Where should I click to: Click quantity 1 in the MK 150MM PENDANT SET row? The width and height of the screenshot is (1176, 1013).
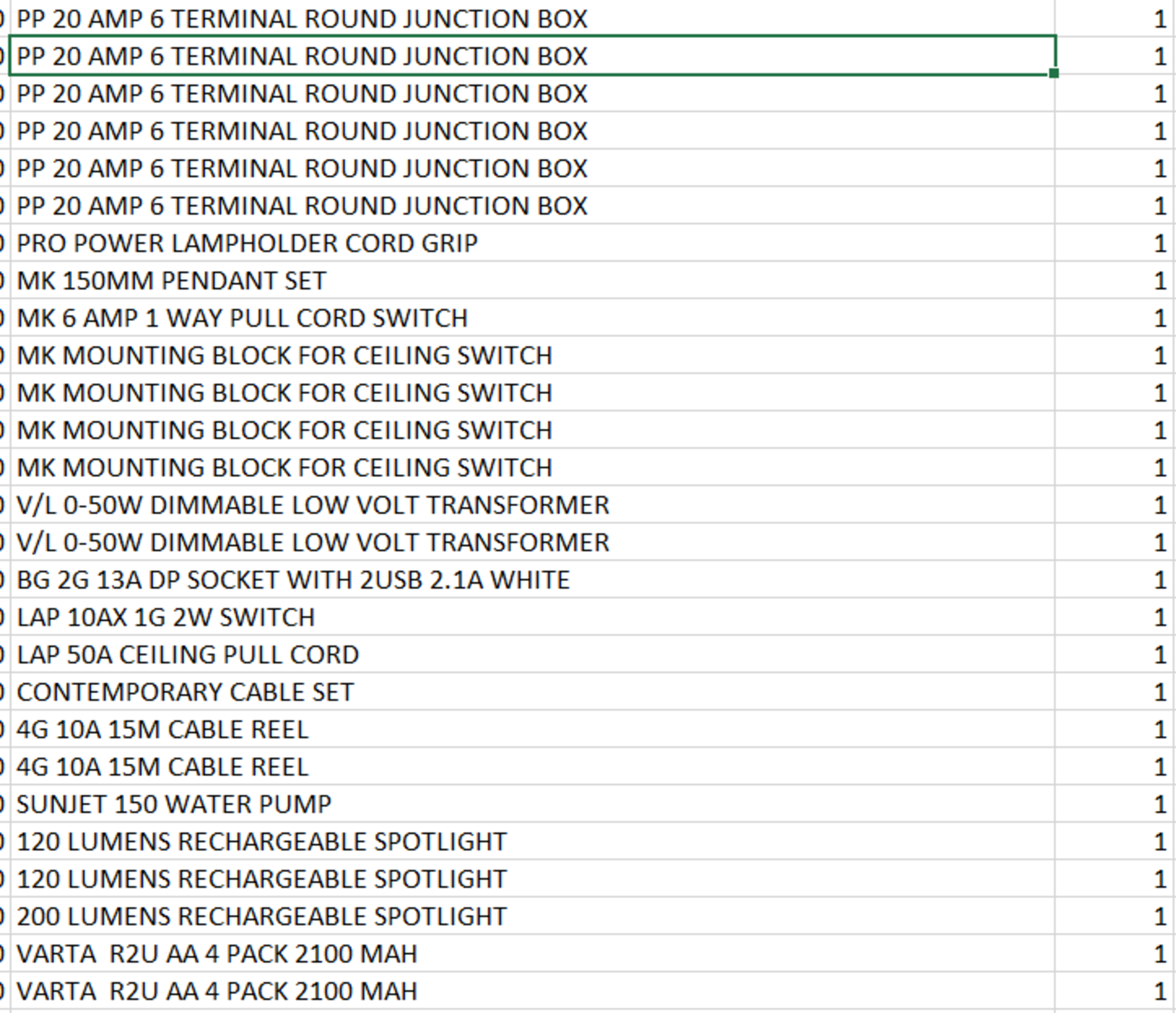coord(1114,281)
